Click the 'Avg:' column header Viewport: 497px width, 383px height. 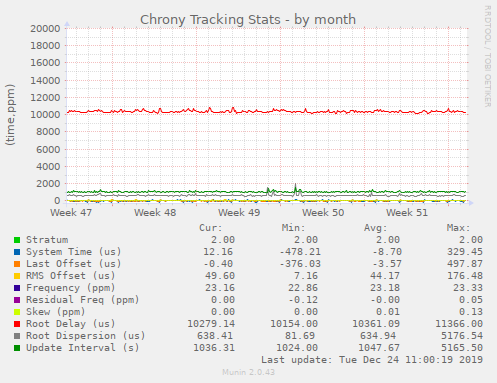pos(376,228)
